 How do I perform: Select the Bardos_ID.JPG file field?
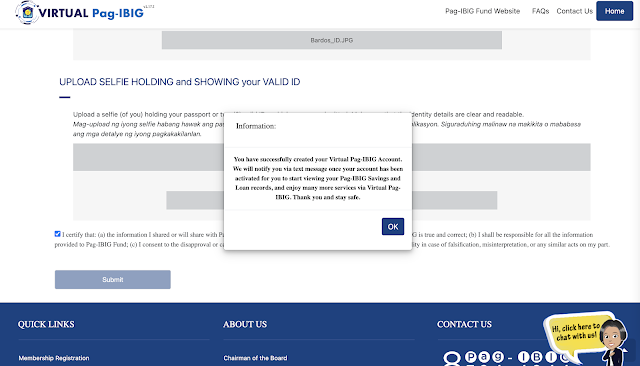[x=331, y=40]
